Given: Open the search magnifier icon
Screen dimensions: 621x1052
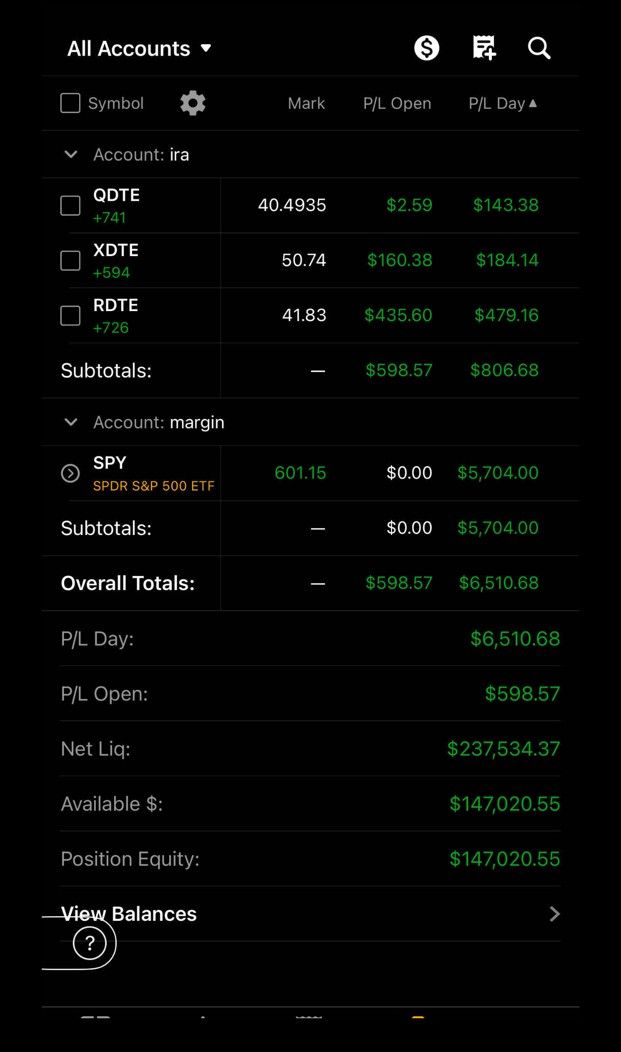Looking at the screenshot, I should [539, 48].
